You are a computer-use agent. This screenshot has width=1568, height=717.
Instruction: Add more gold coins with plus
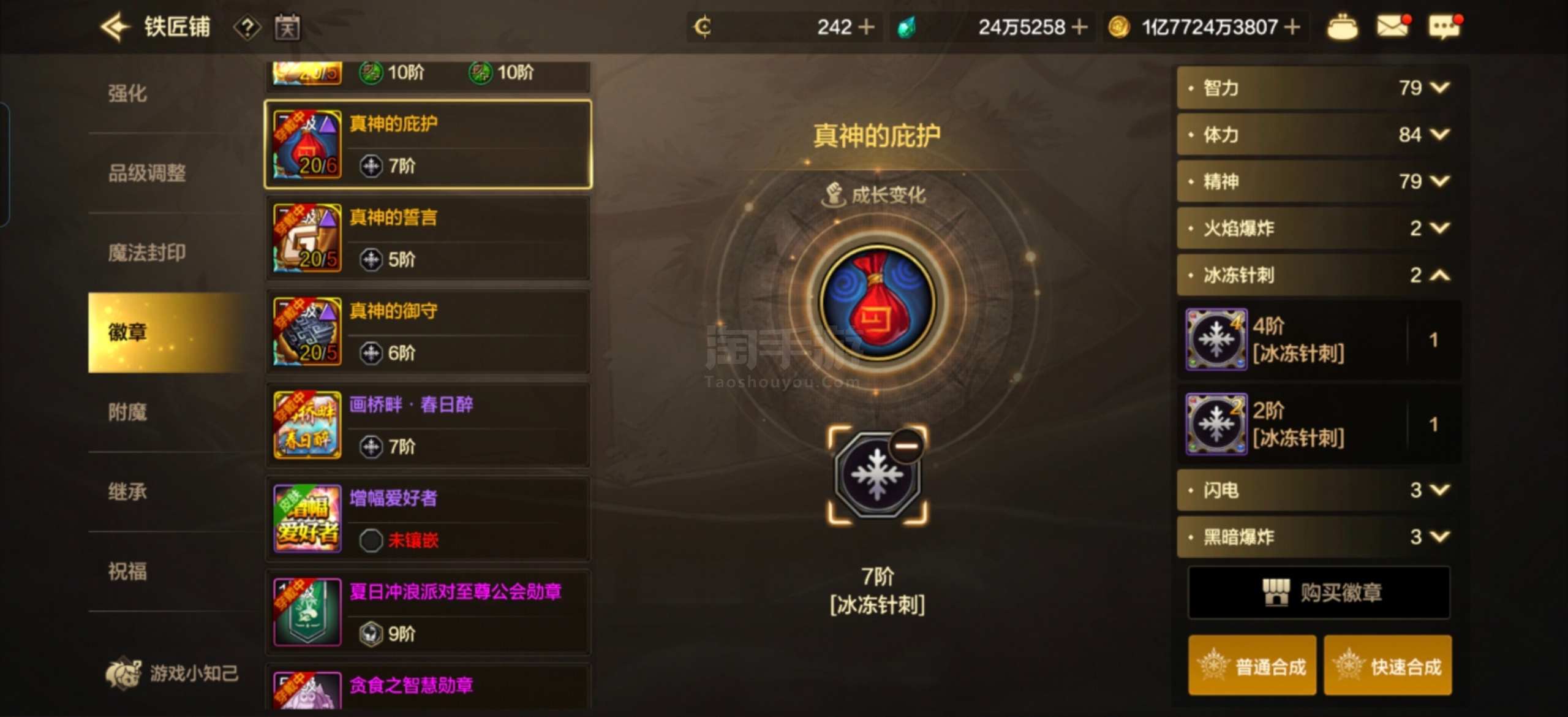(x=1292, y=27)
